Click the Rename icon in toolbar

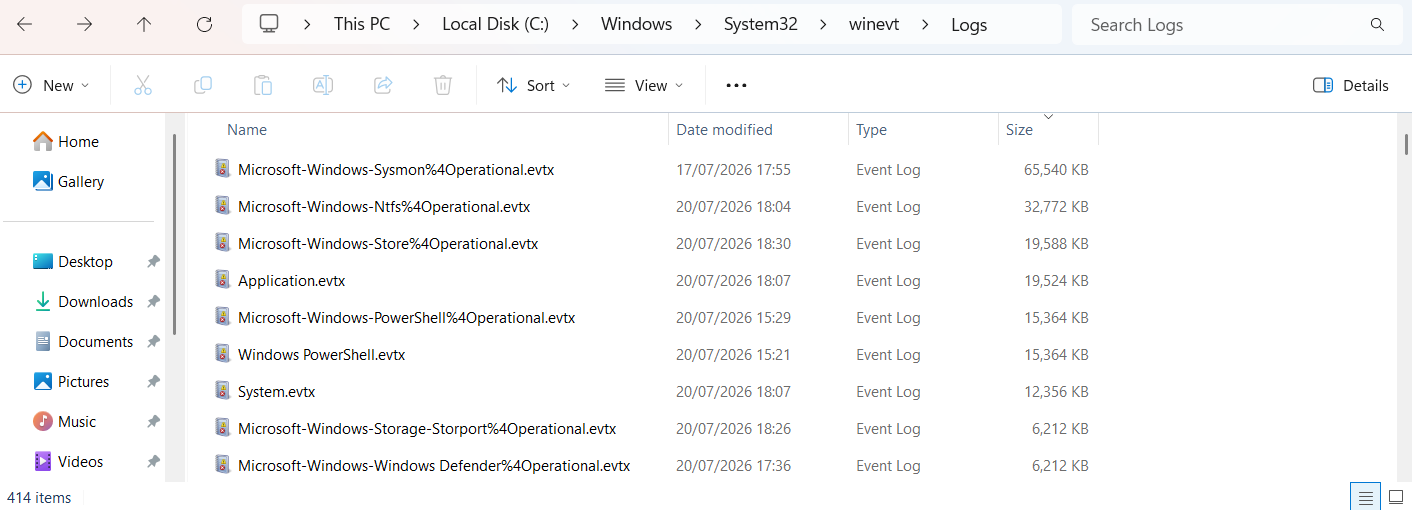pyautogui.click(x=323, y=85)
